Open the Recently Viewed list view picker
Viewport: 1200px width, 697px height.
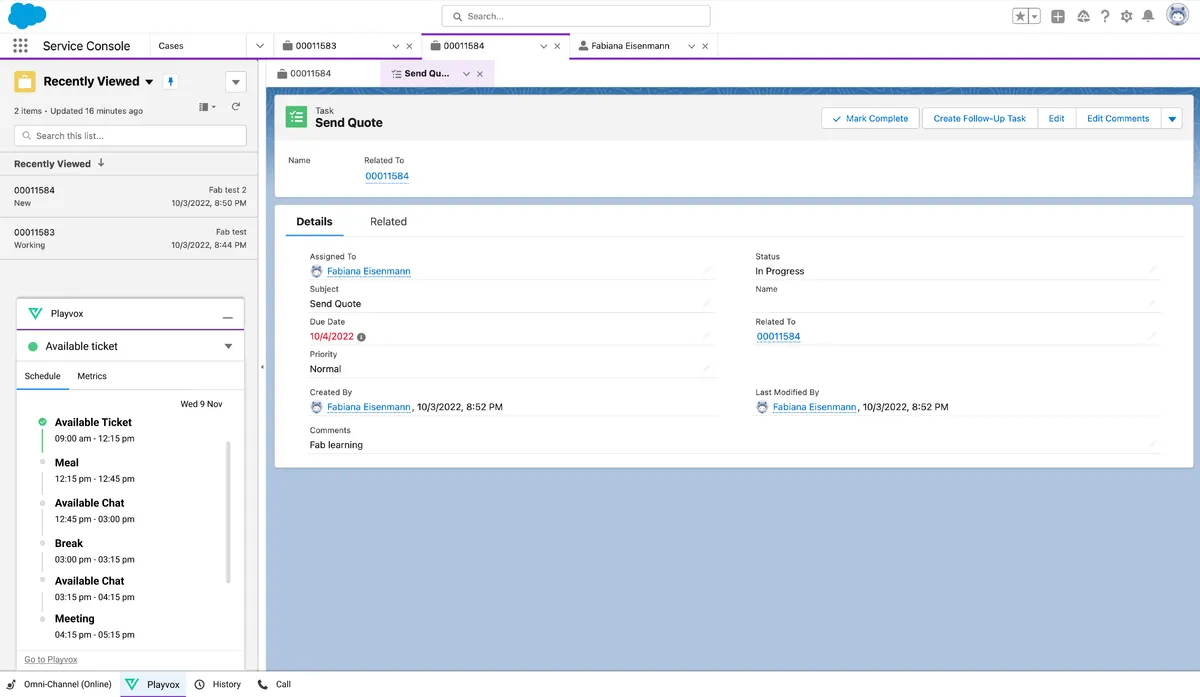(x=149, y=82)
